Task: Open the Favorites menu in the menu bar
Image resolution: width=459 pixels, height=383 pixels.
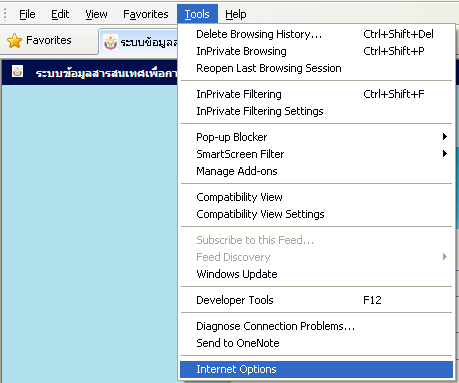Action: tap(146, 14)
